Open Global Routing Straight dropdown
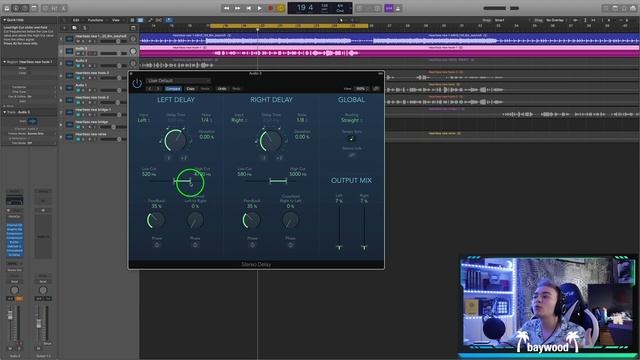 click(x=351, y=120)
